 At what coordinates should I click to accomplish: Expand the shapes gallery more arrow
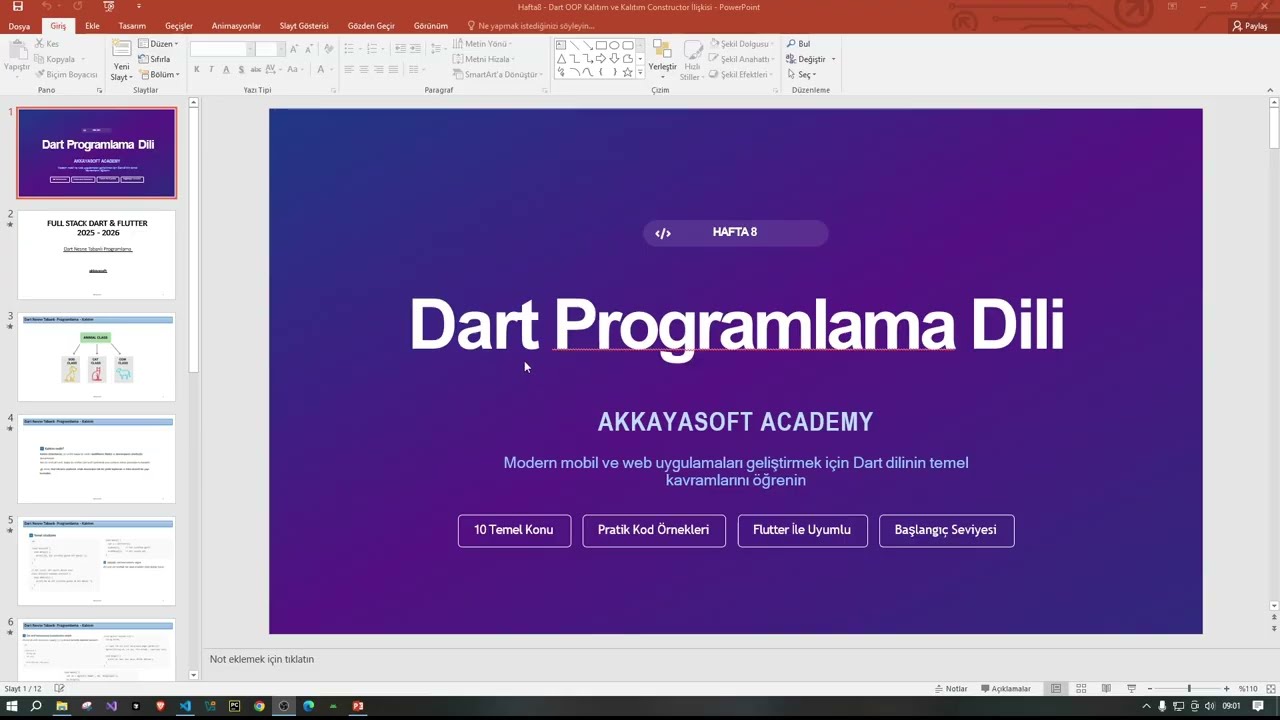tap(640, 73)
